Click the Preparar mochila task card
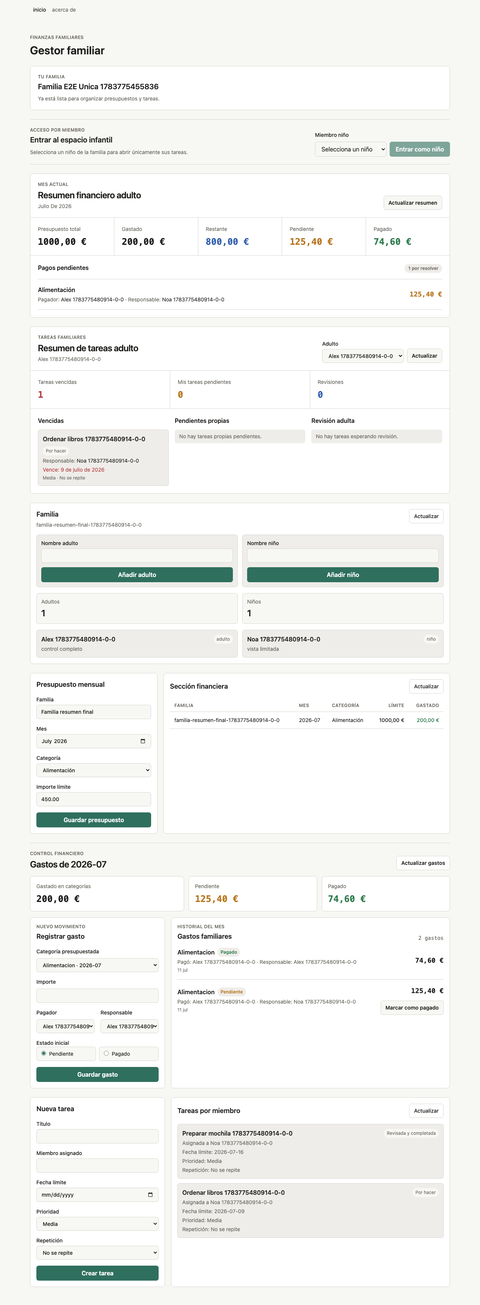Screen dimensions: 480x1305 pos(310,1151)
